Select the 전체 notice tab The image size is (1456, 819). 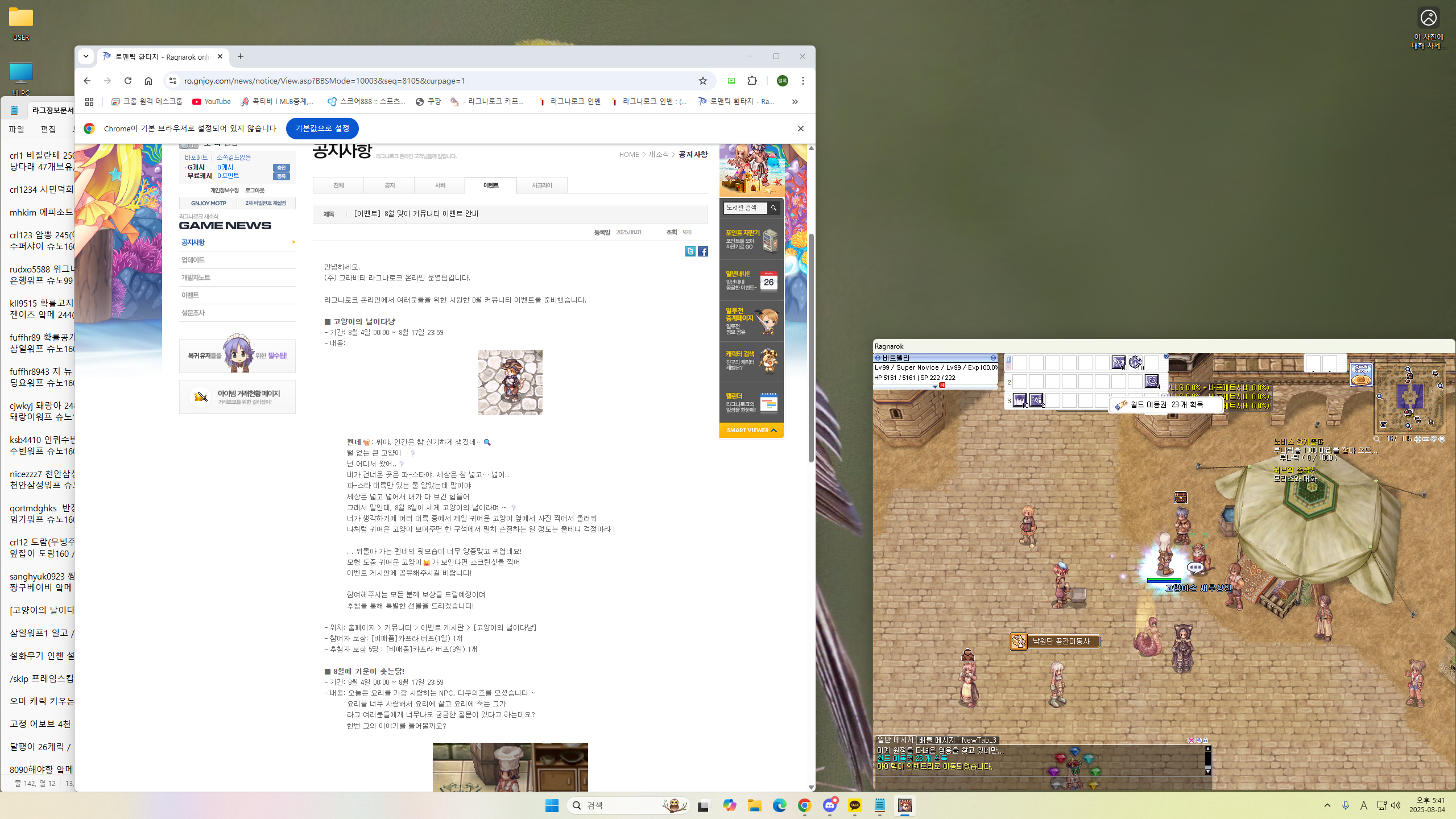[338, 185]
